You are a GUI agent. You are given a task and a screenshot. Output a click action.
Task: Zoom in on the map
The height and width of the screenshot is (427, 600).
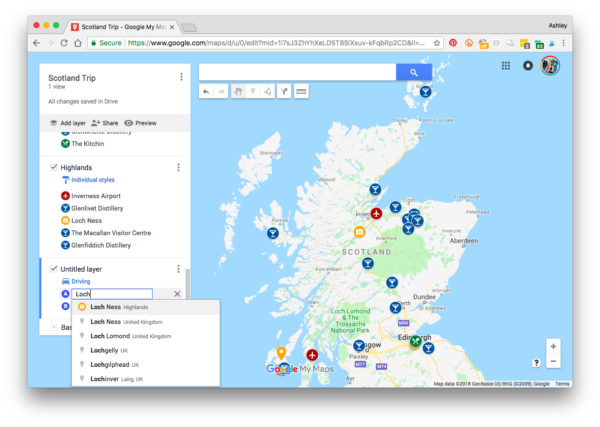(553, 346)
